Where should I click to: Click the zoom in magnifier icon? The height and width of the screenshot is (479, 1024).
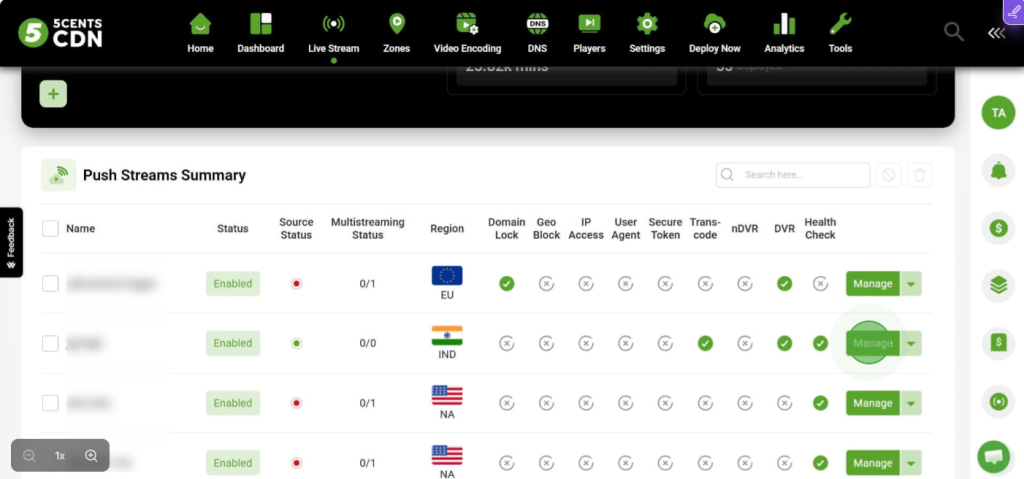pos(91,456)
